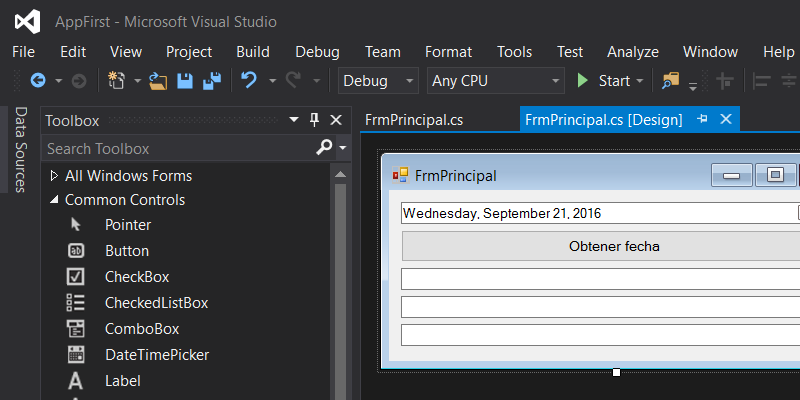
Task: Click the Toolbox search magnifier icon
Action: (324, 147)
